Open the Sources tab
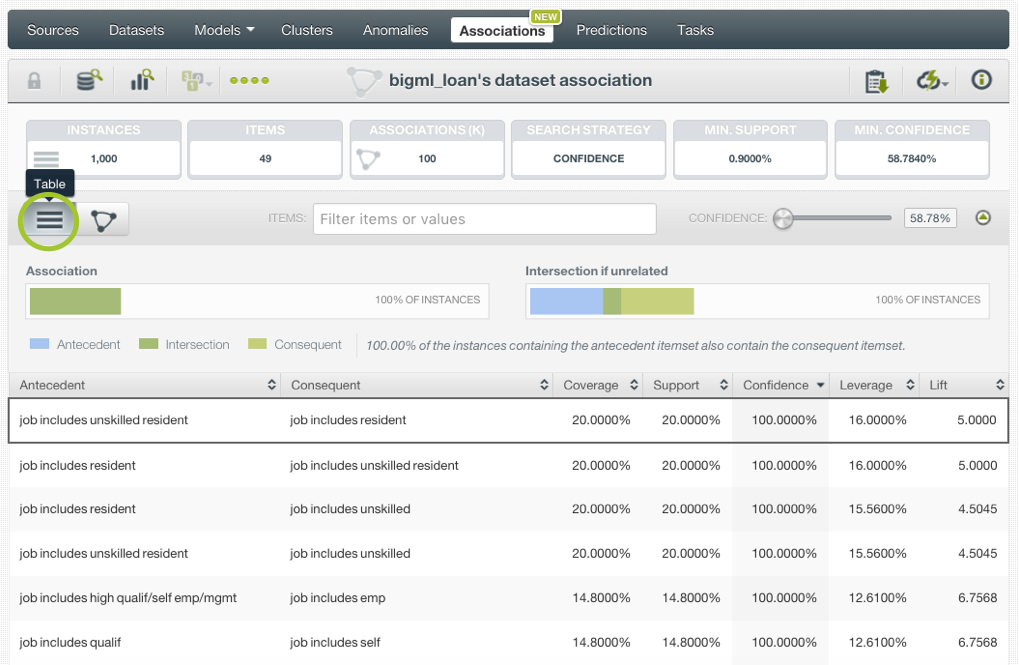 click(x=53, y=30)
